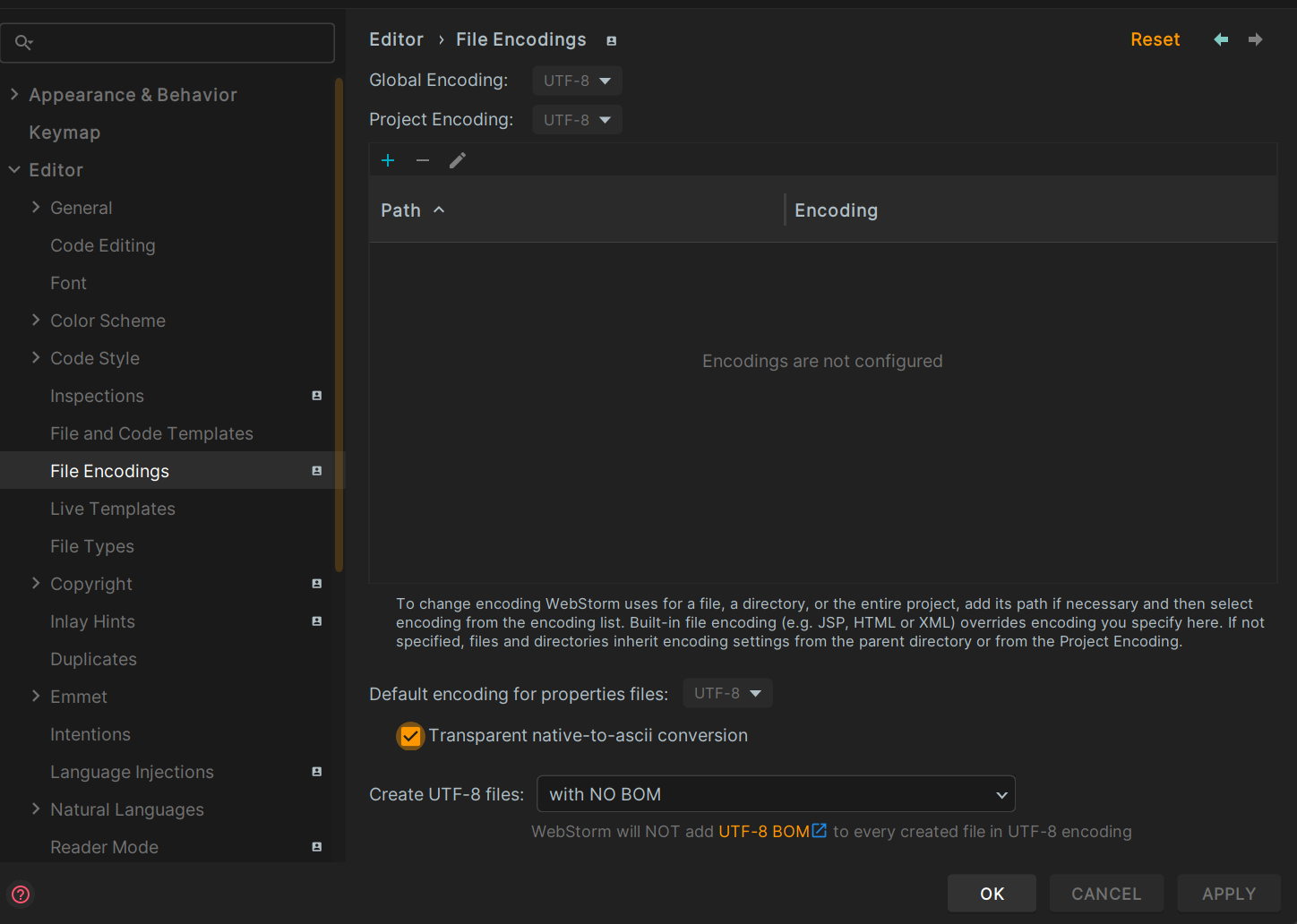Screen dimensions: 1297x924
Task: Click the project icon on Inlay Hints row
Action: [317, 621]
